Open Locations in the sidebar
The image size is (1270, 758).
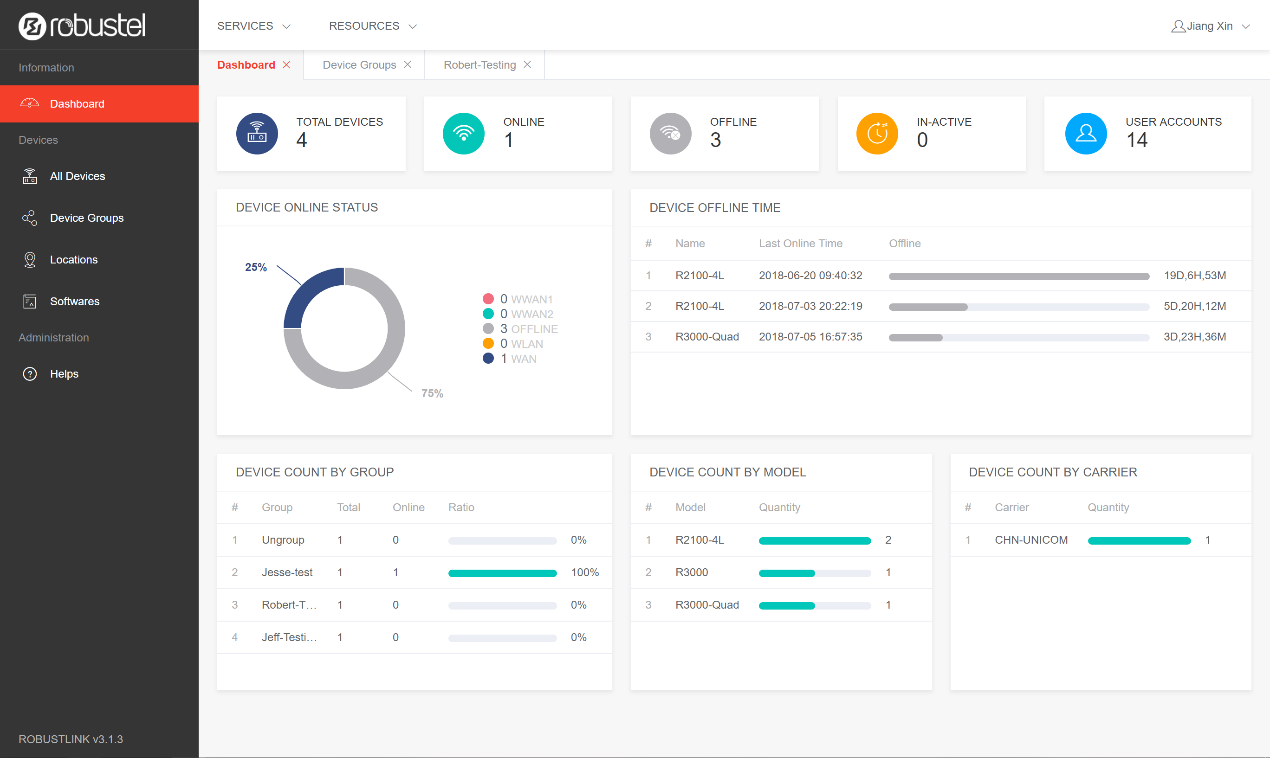point(73,260)
